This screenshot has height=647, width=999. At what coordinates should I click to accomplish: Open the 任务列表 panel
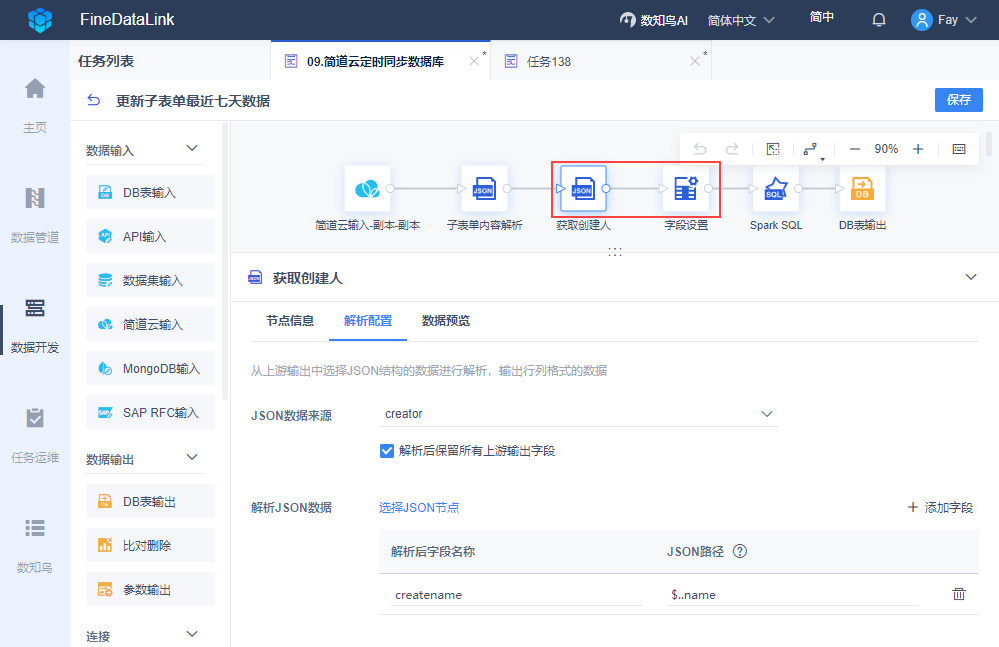[106, 61]
